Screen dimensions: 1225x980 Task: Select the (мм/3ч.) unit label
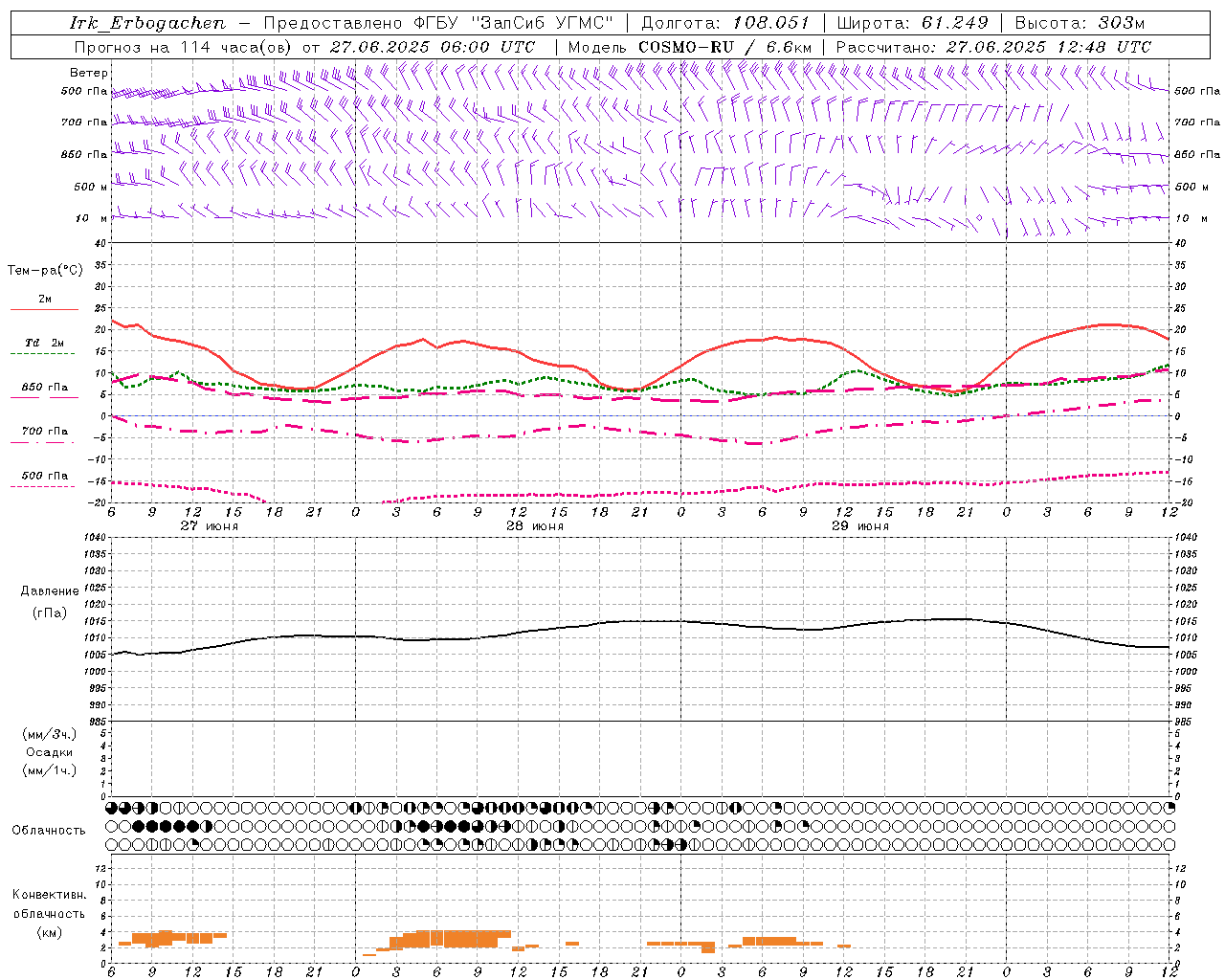49,734
